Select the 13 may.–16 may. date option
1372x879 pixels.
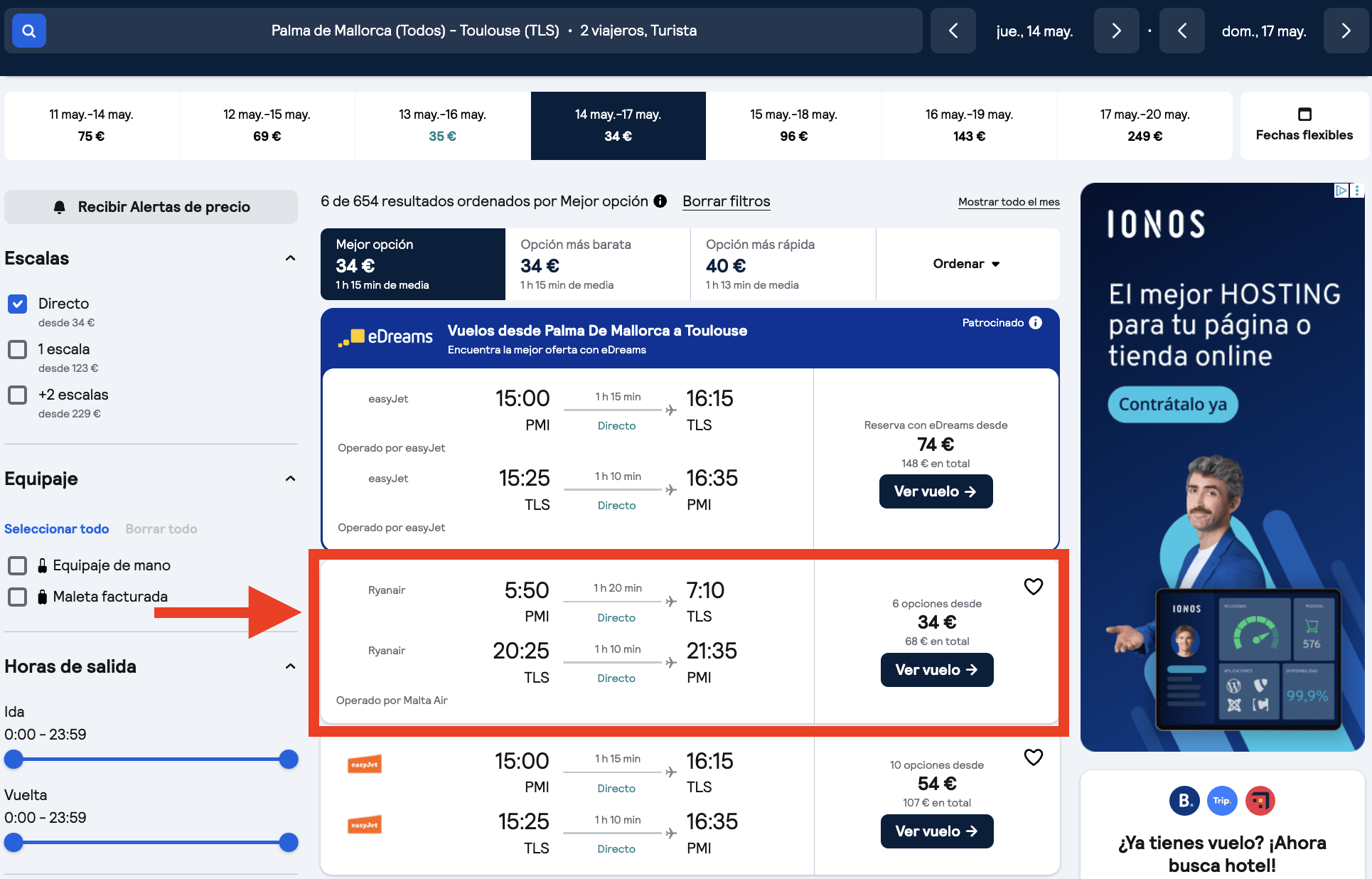tap(442, 125)
